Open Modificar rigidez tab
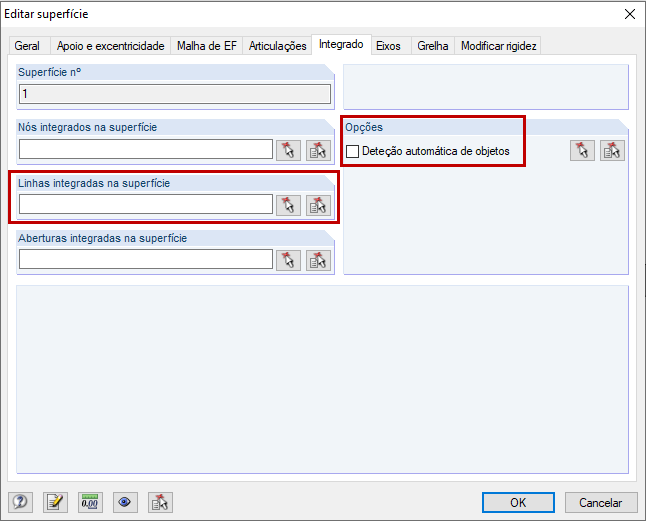 pos(499,46)
